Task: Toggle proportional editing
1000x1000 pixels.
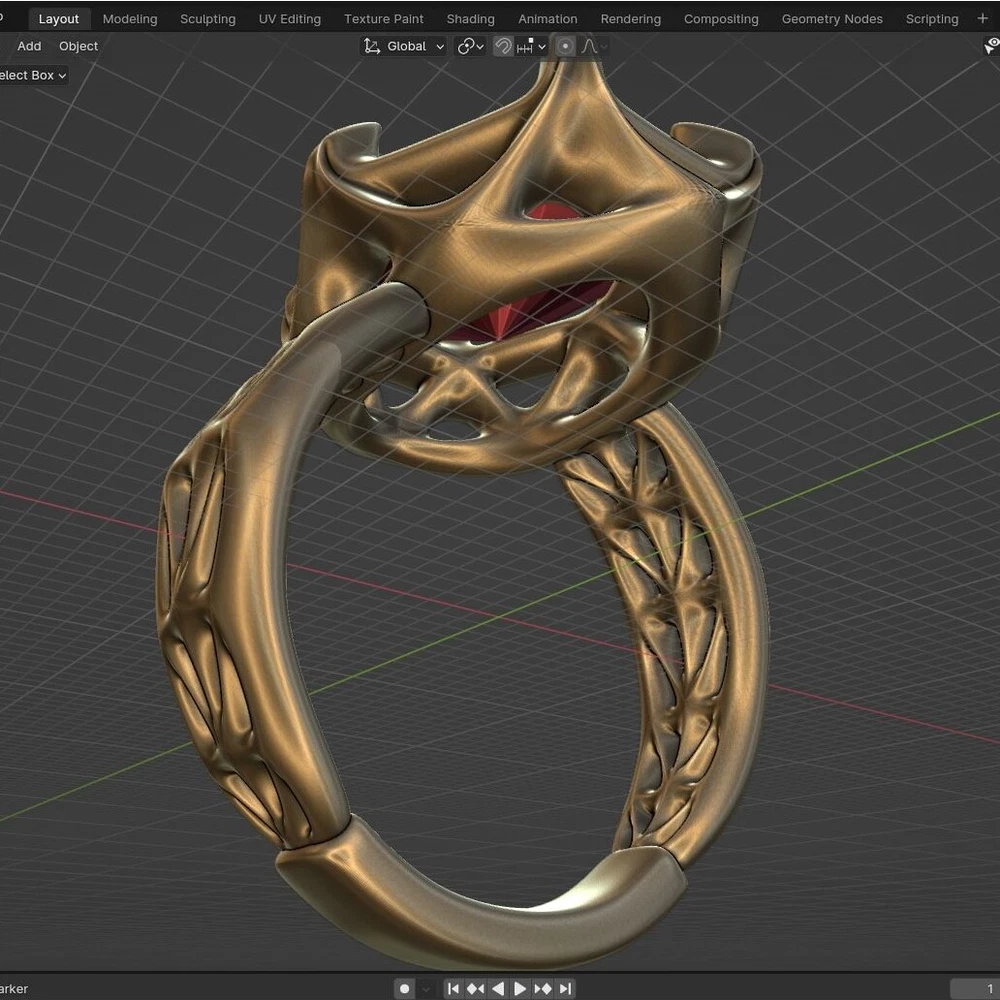Action: tap(565, 46)
